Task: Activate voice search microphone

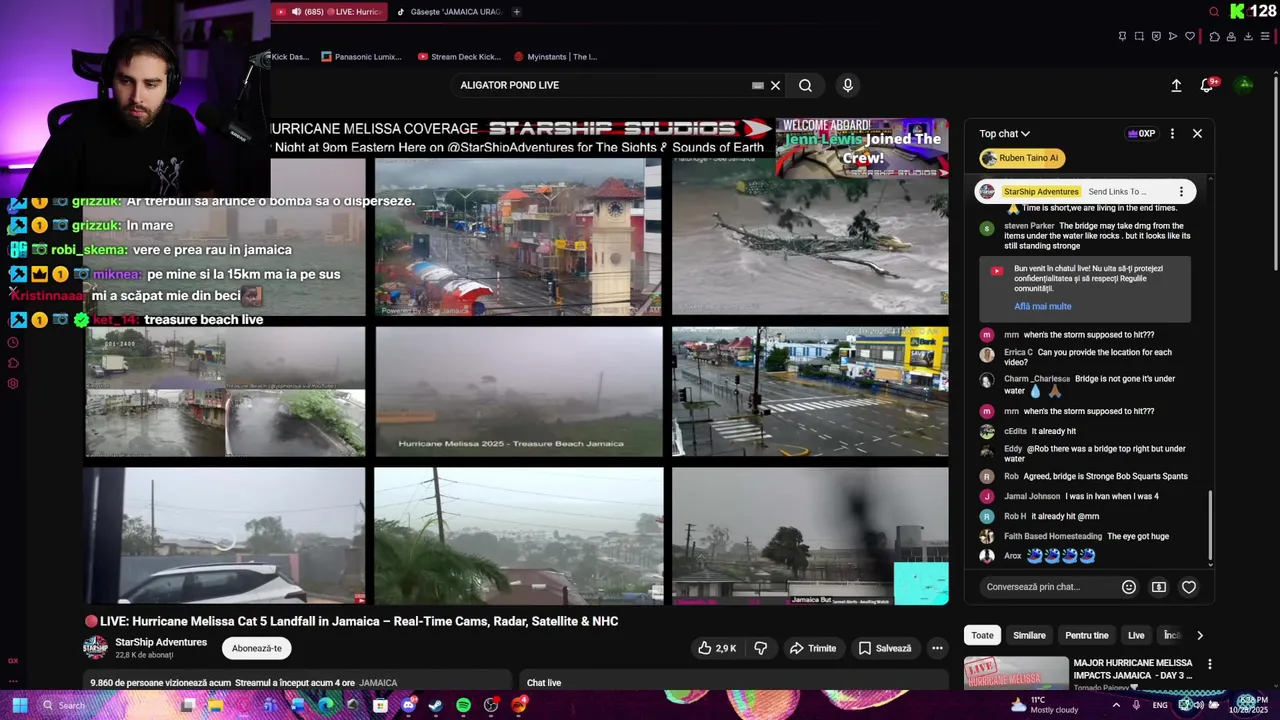Action: (x=848, y=85)
